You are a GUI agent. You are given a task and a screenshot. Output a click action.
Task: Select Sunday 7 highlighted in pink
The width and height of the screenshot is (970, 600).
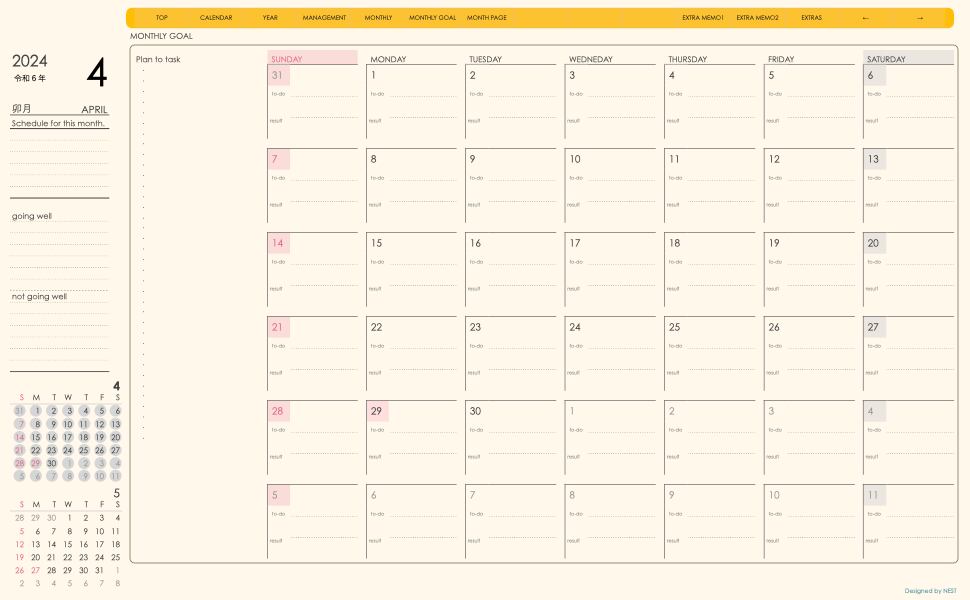(x=275, y=159)
